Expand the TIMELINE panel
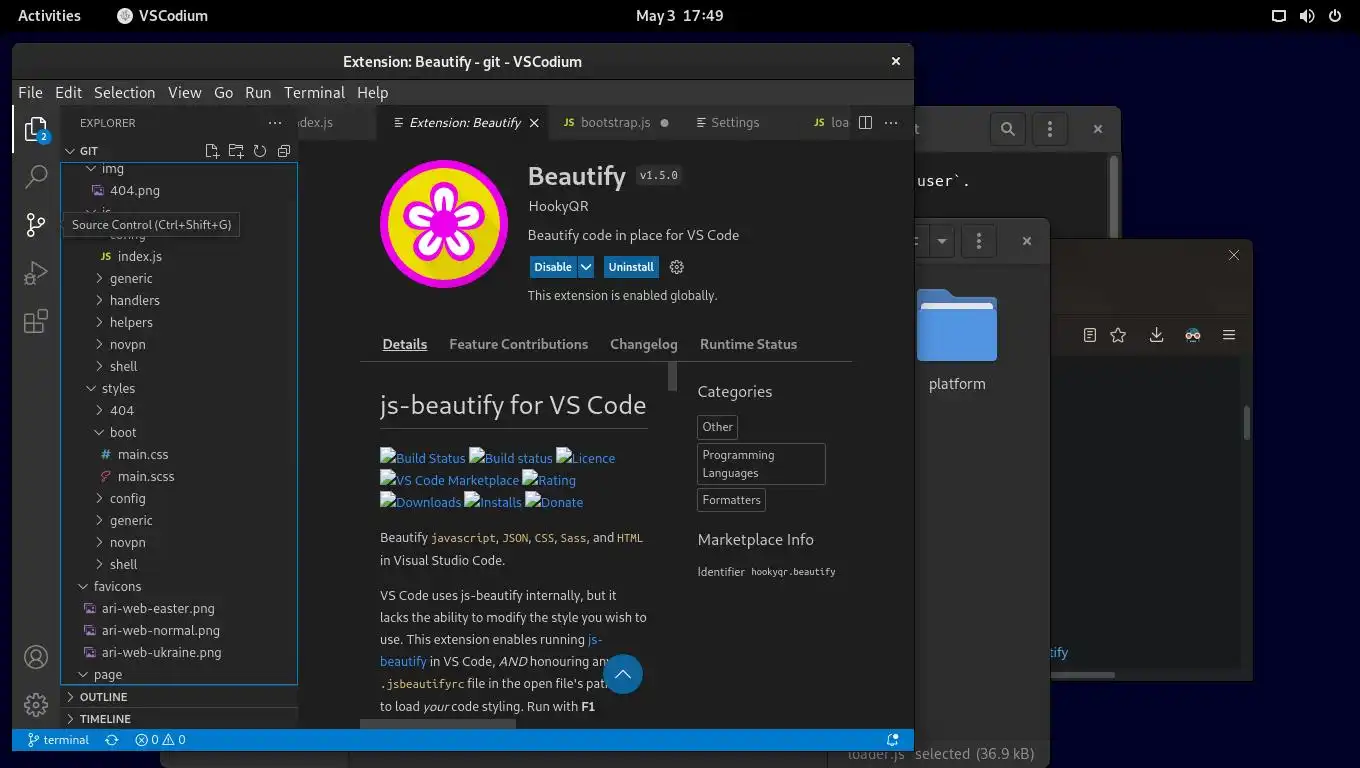The width and height of the screenshot is (1360, 768). pyautogui.click(x=180, y=719)
